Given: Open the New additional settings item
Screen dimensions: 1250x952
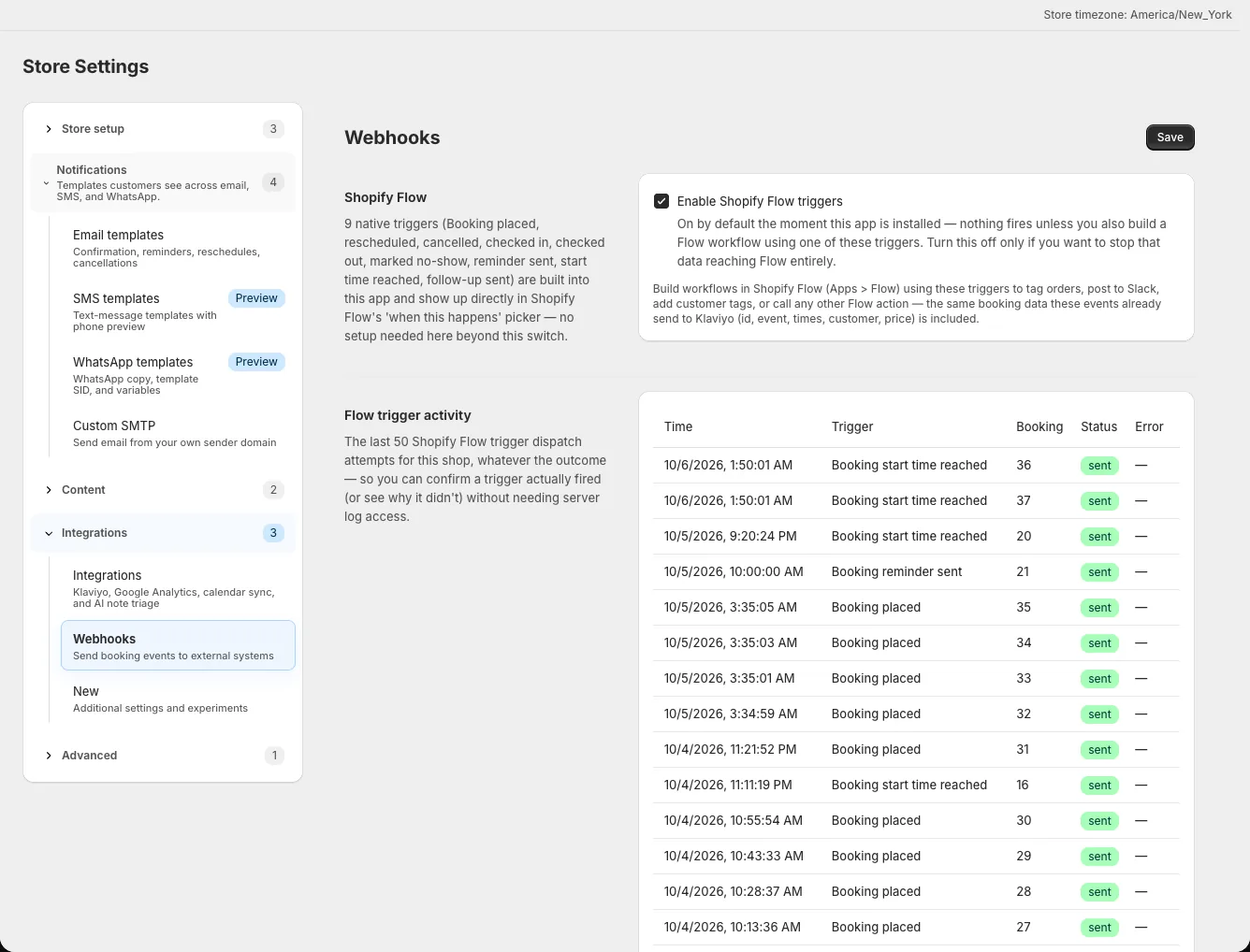Looking at the screenshot, I should coord(178,699).
